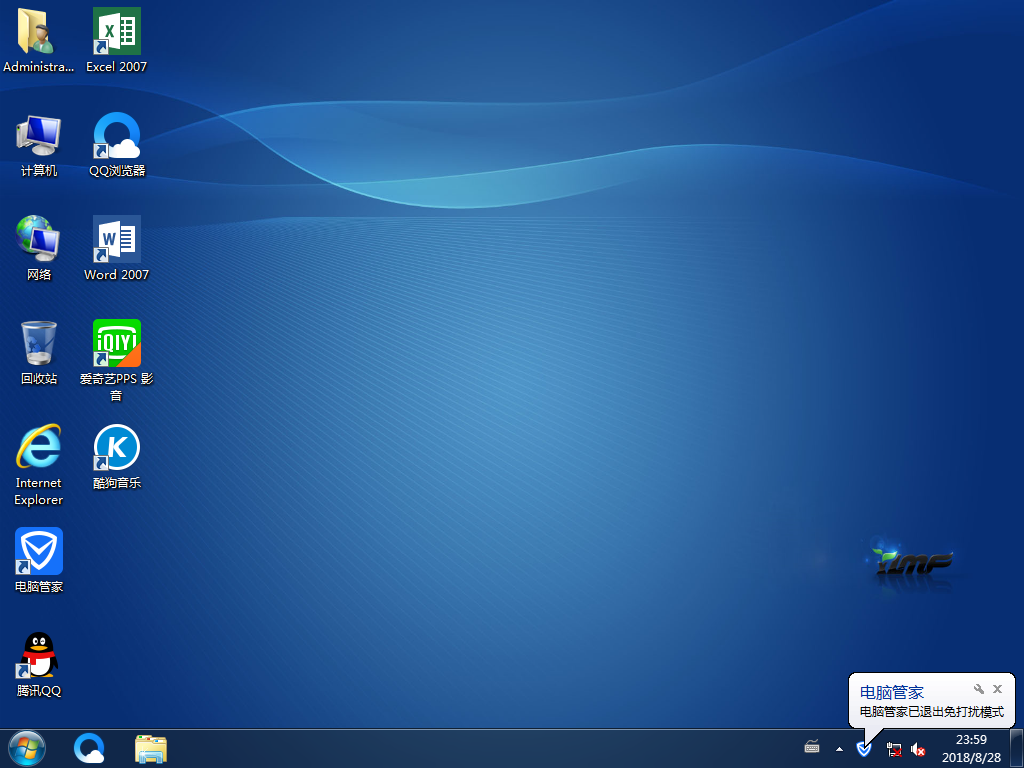Open Windows Explorer from the taskbar
This screenshot has width=1024, height=768.
151,749
